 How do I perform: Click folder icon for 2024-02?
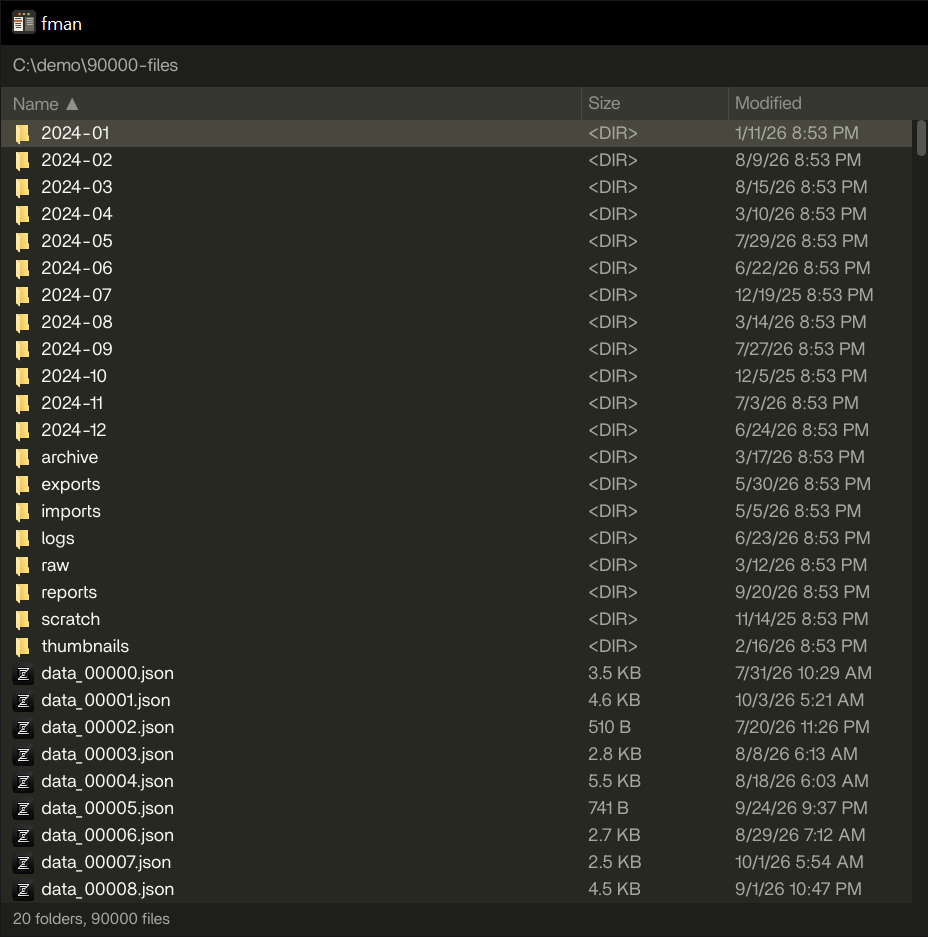click(x=22, y=160)
